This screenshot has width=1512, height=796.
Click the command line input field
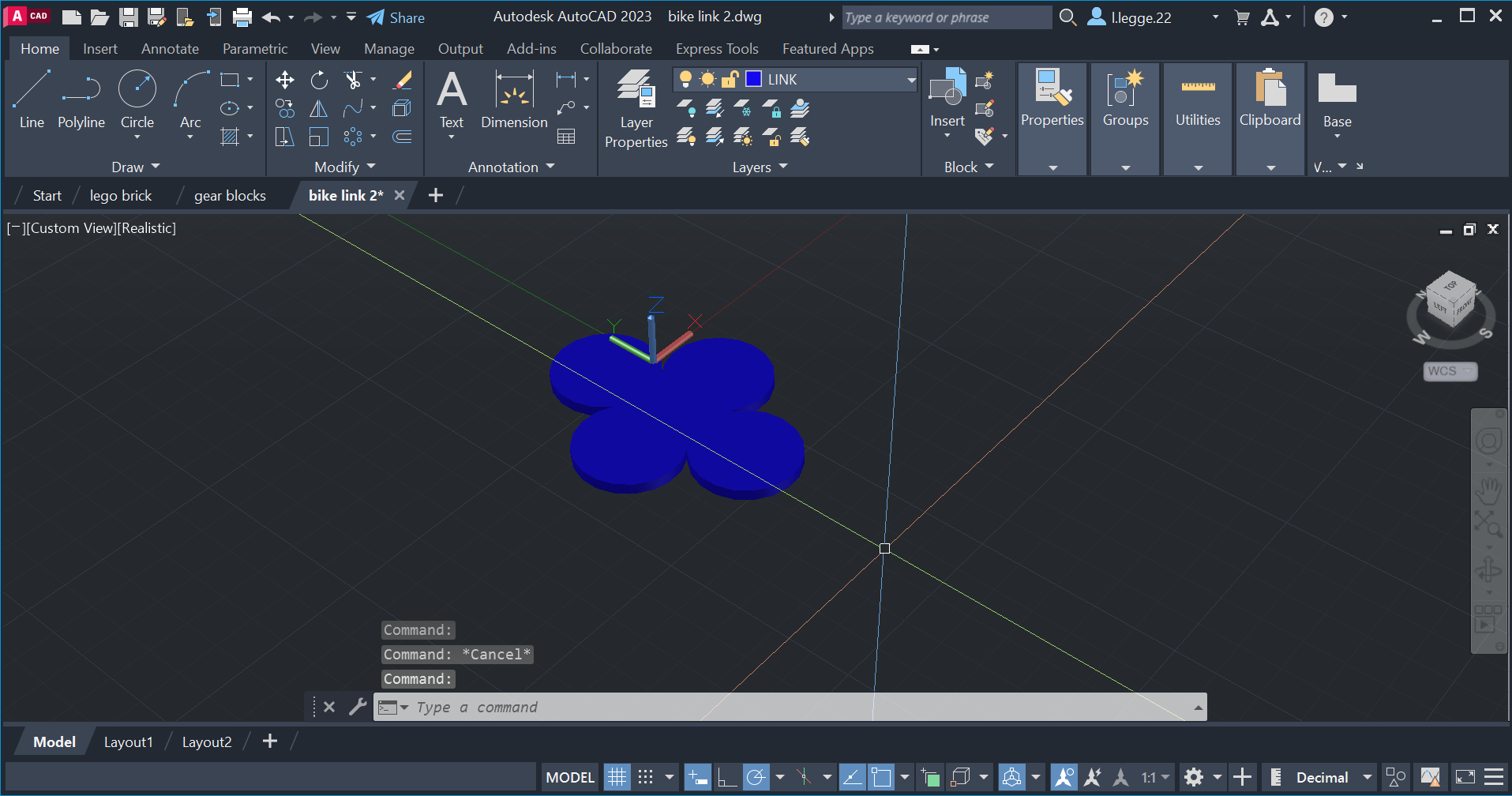(x=790, y=707)
